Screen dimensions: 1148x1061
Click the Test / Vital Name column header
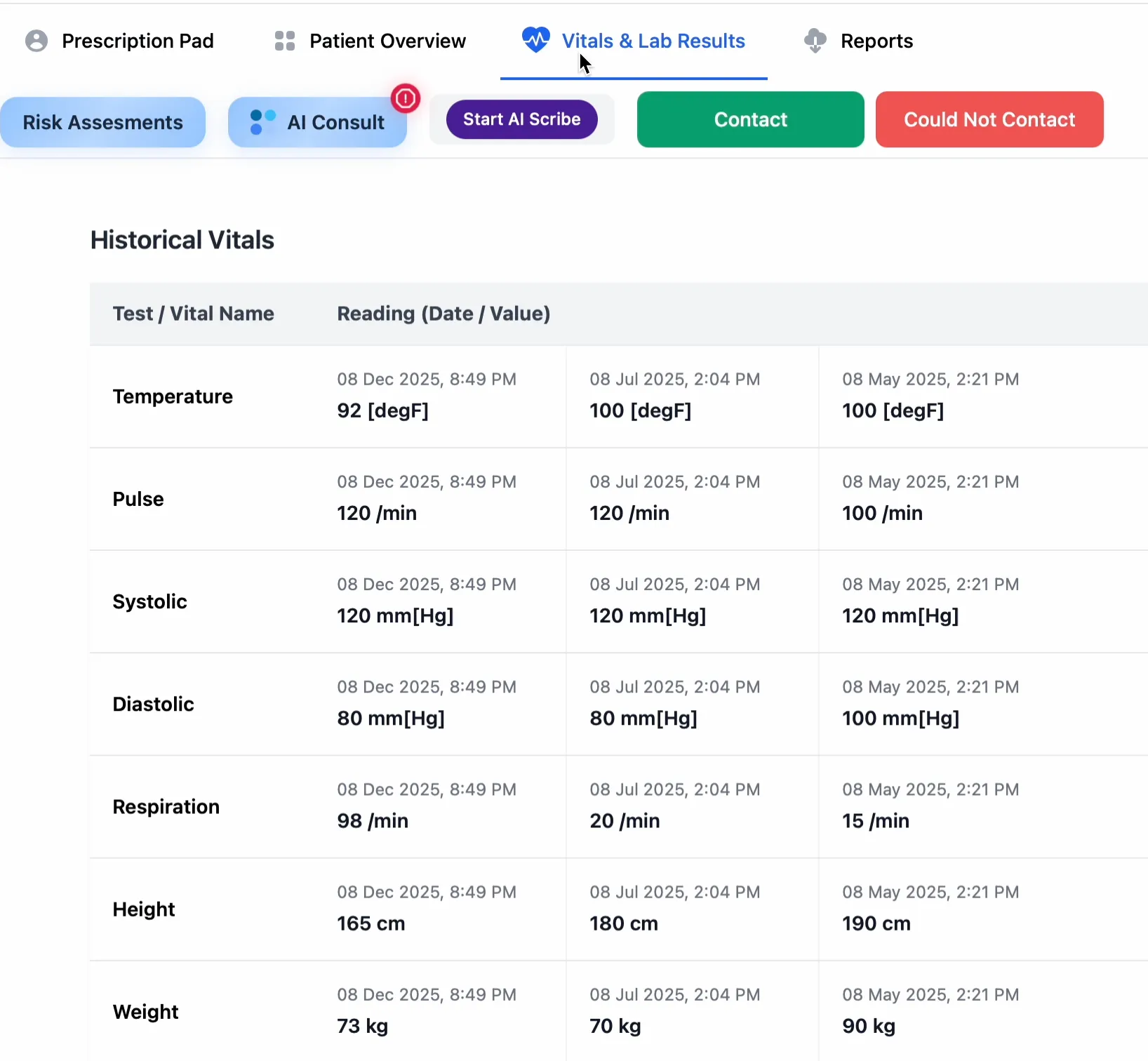click(193, 314)
